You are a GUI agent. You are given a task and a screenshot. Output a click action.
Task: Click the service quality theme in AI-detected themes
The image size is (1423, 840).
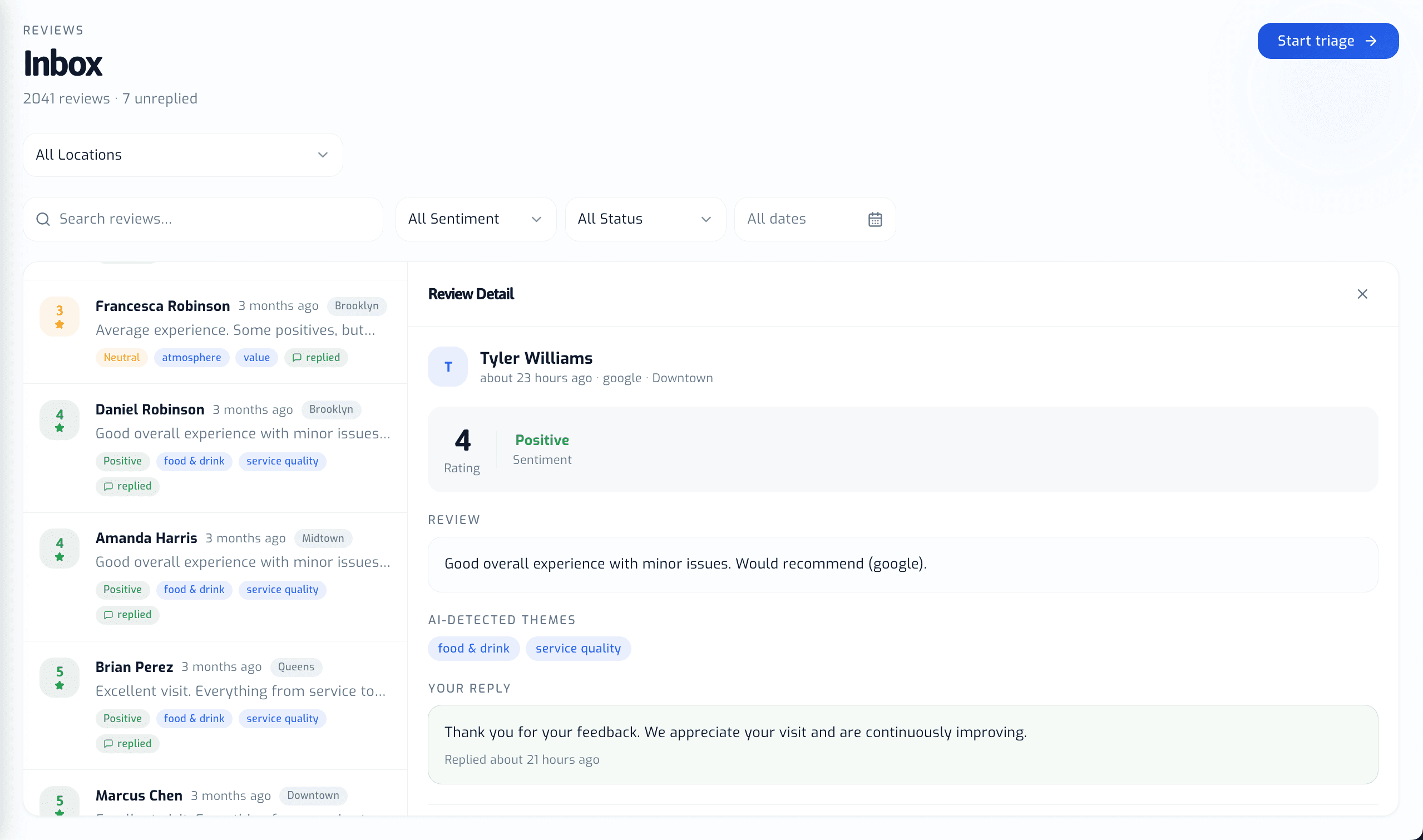click(x=578, y=649)
